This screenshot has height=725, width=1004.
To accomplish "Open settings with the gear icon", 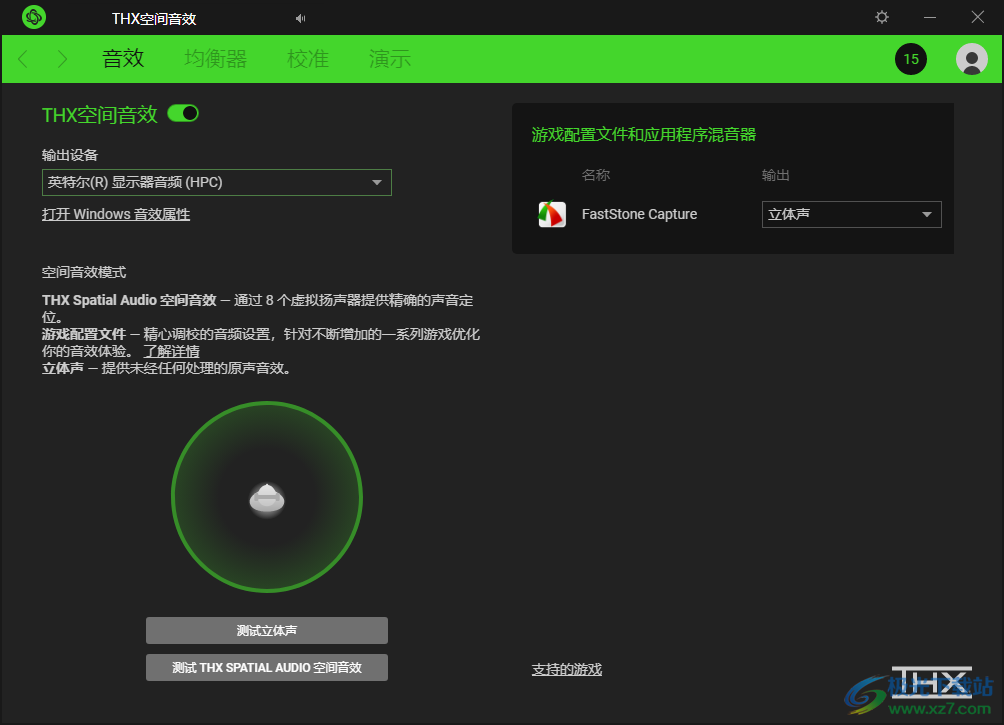I will click(881, 17).
